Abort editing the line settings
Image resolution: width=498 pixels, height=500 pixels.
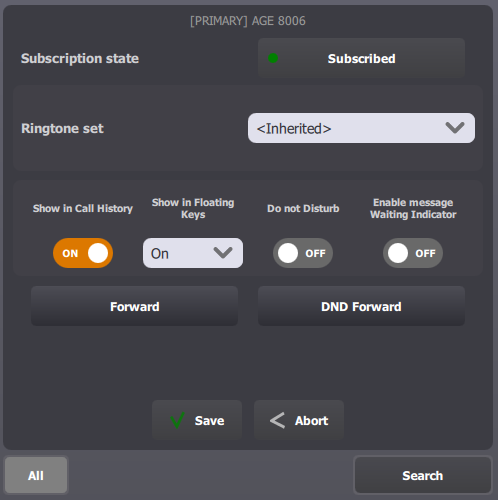point(299,420)
